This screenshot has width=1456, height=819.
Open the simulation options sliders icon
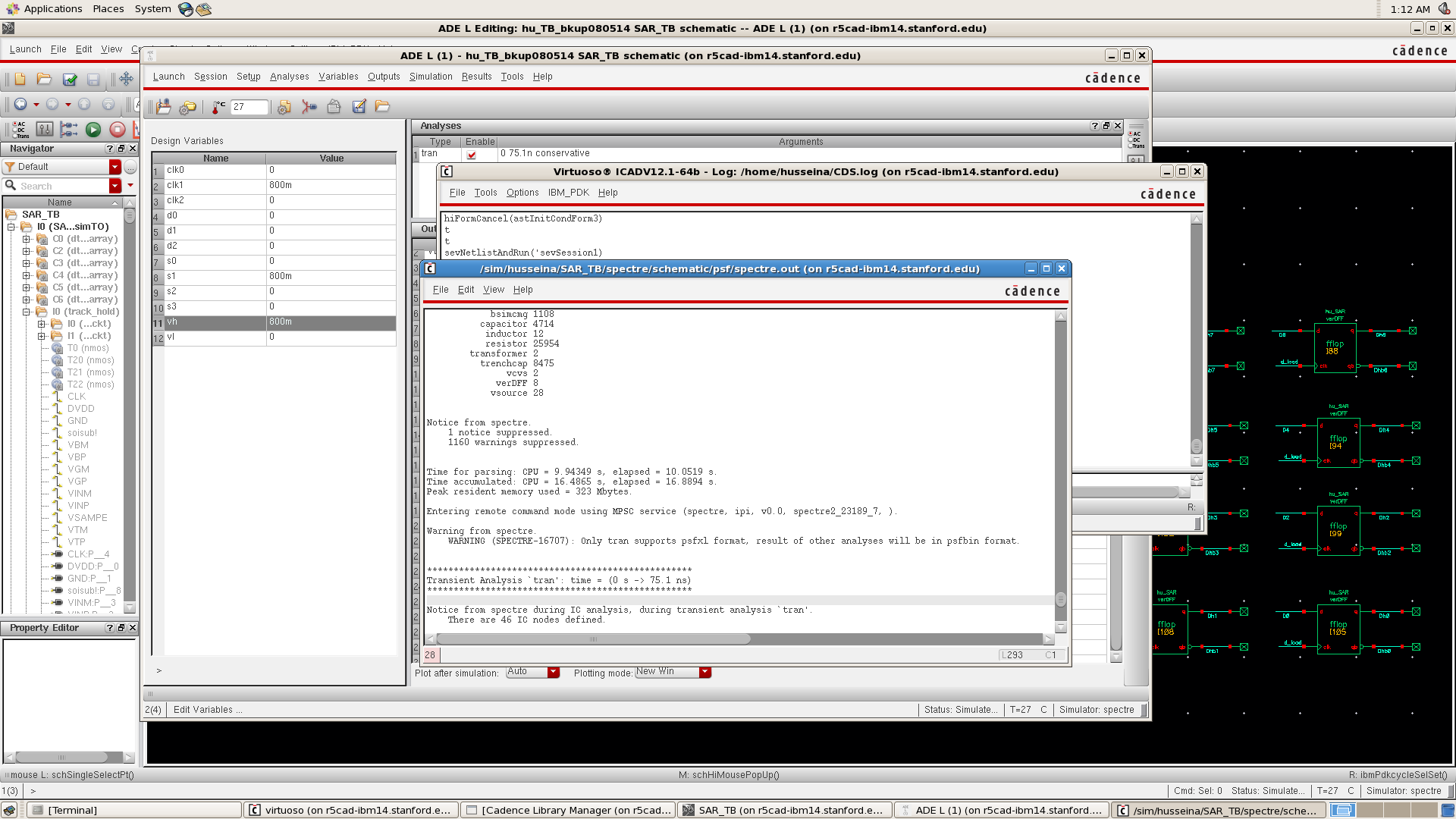pyautogui.click(x=45, y=130)
